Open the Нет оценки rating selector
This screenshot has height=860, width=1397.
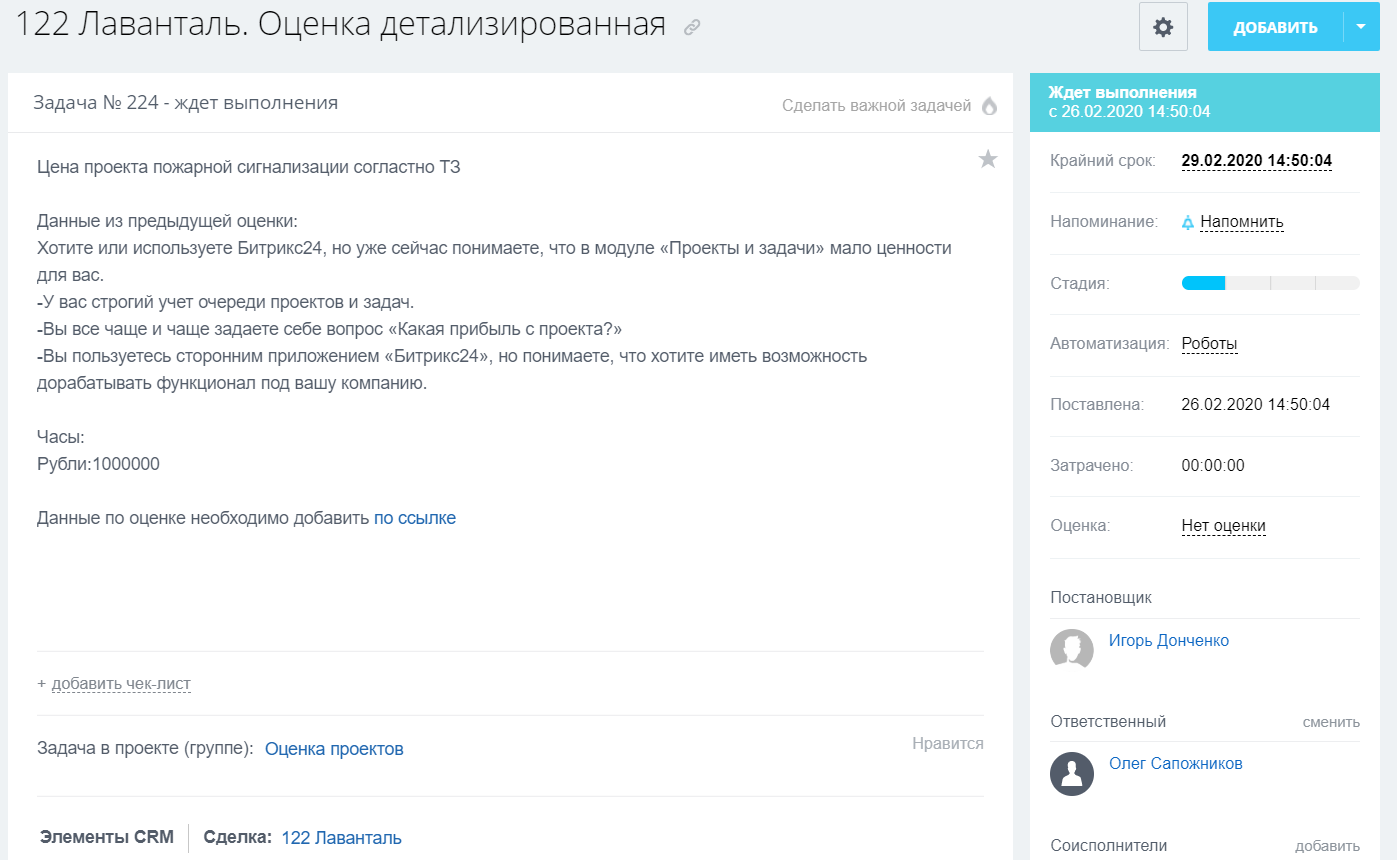[x=1223, y=526]
